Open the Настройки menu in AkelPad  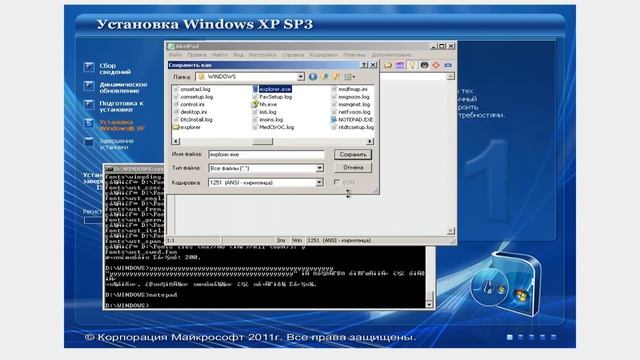coord(262,54)
